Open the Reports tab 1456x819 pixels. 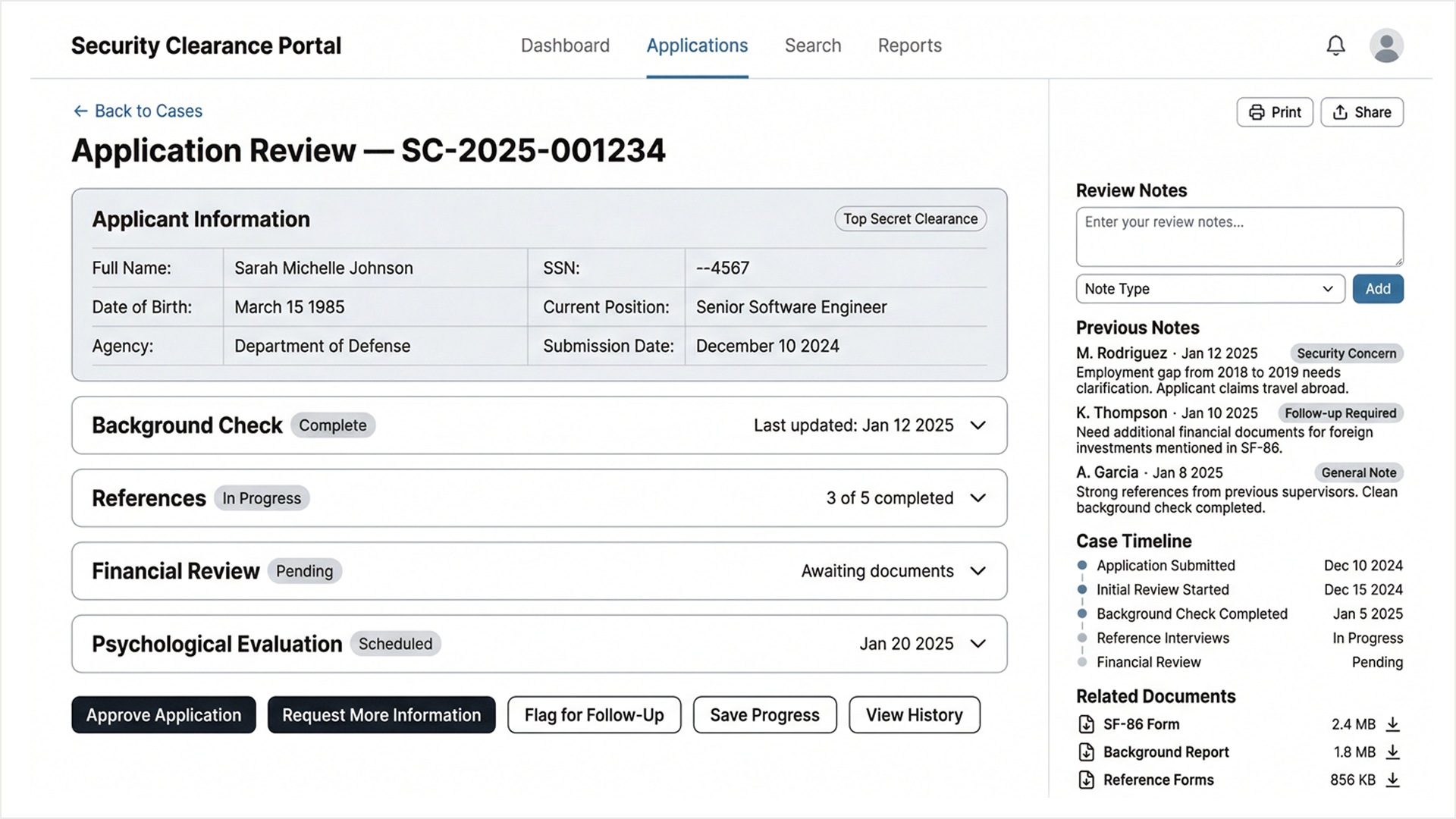tap(909, 45)
